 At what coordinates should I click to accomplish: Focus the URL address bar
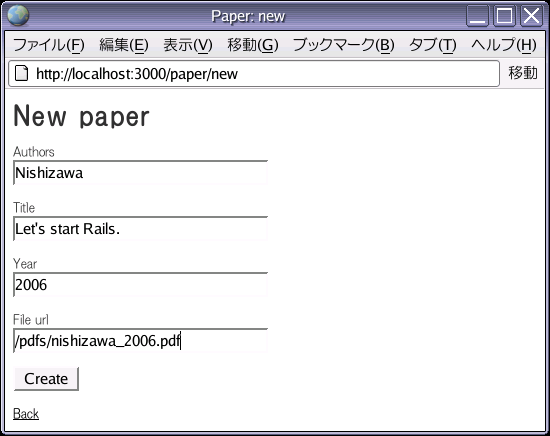(254, 73)
